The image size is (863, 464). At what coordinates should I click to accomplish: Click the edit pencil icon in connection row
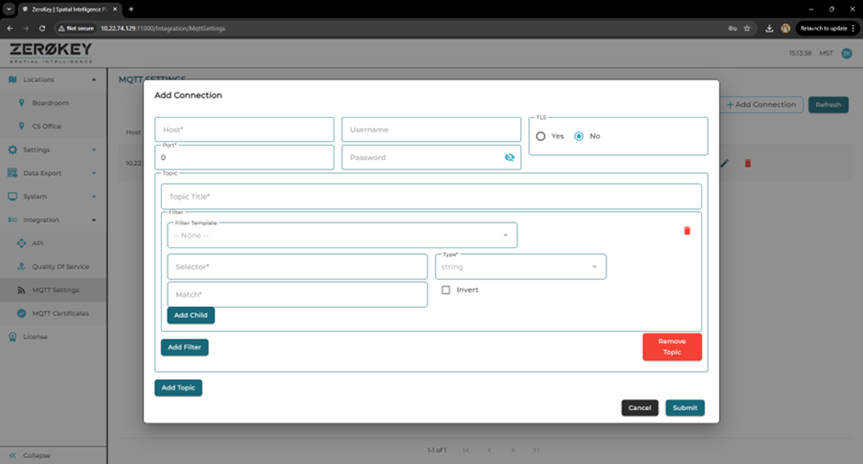(724, 163)
